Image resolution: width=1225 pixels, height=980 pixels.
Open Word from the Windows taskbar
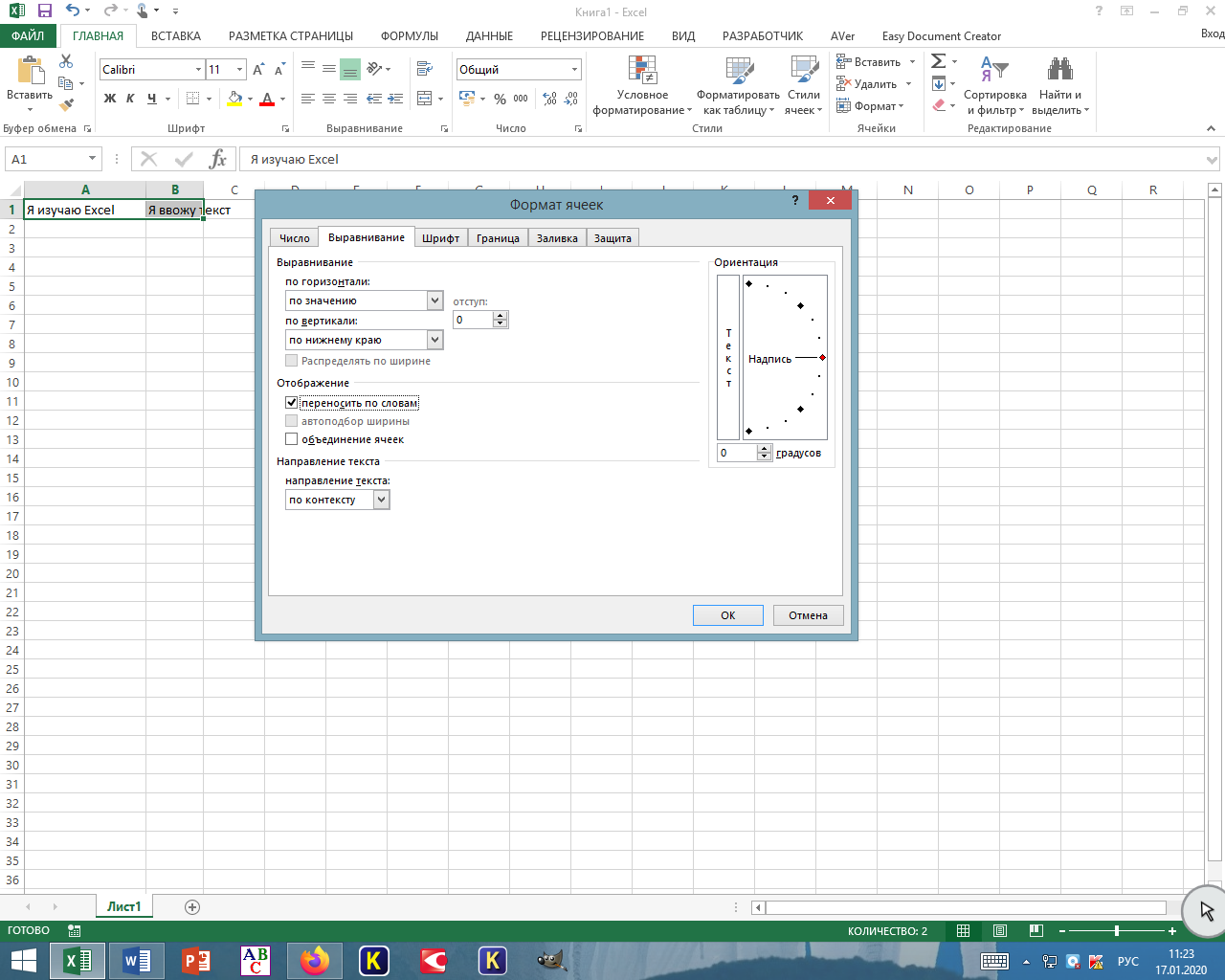pos(137,960)
